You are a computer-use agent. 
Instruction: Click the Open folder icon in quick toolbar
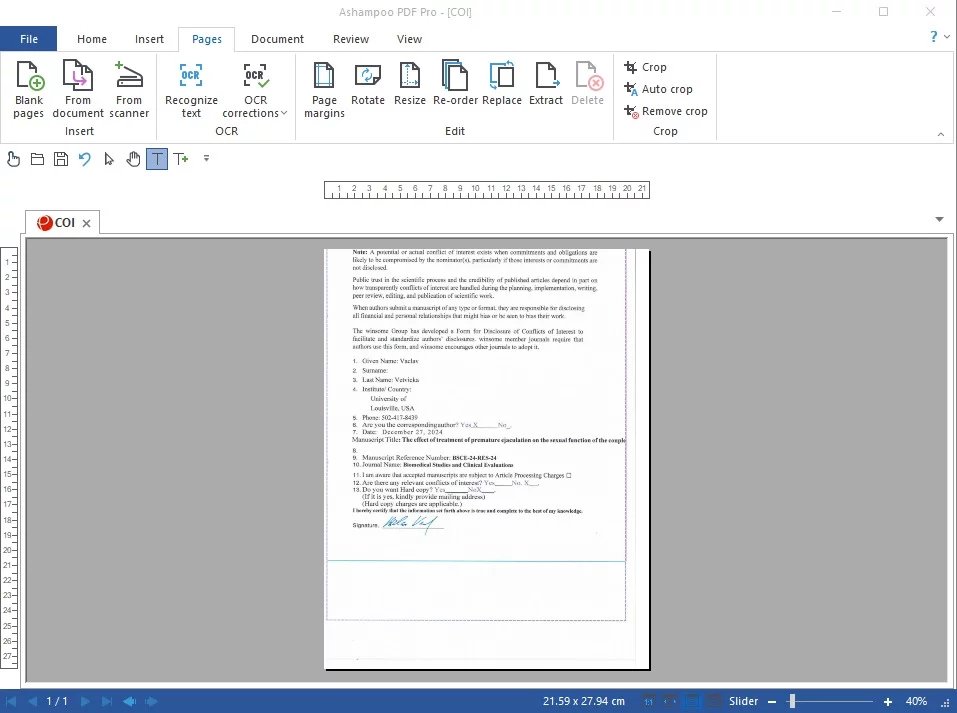[x=37, y=159]
